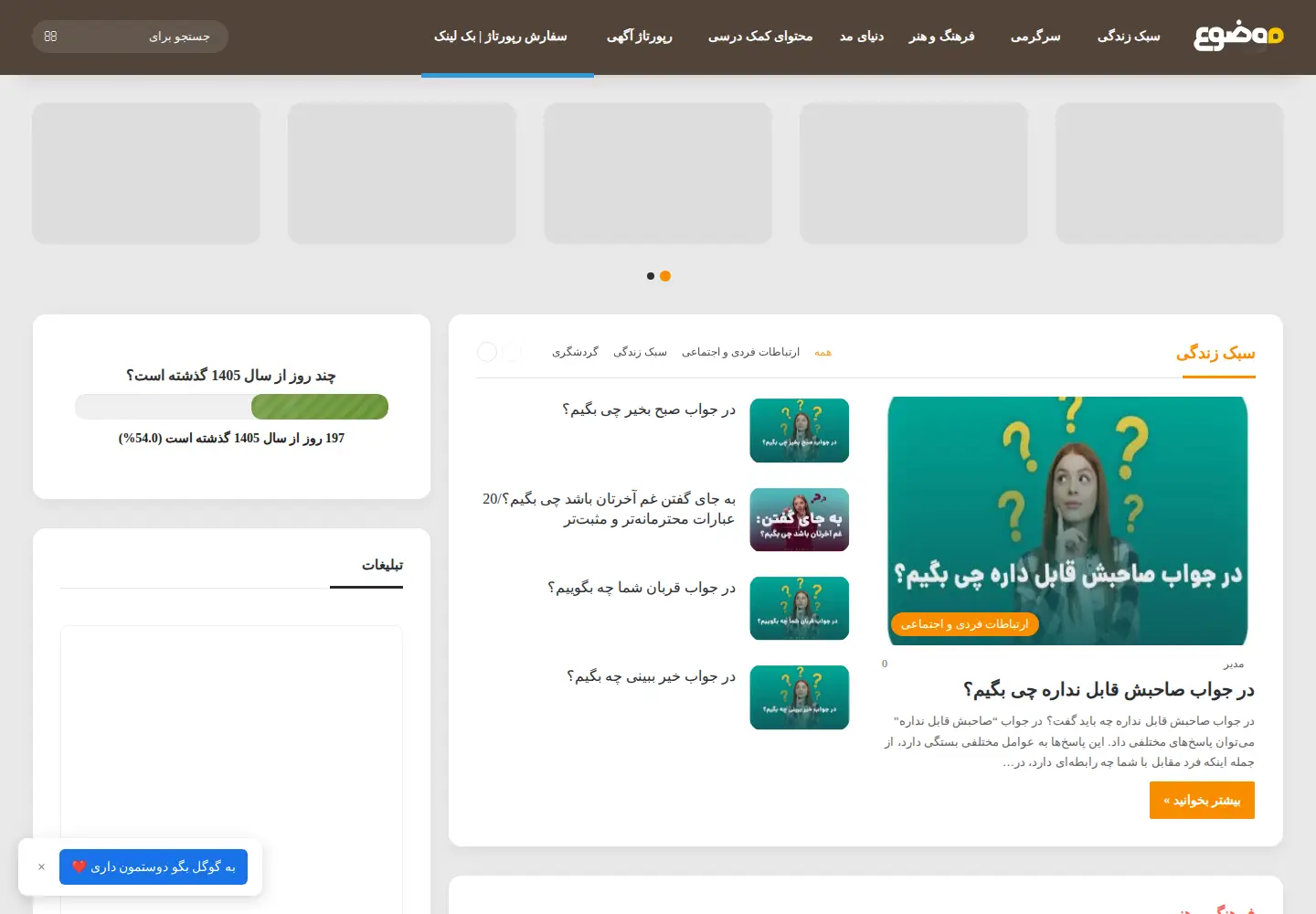Click the green year 1405 progress bar
The image size is (1316, 914).
(x=320, y=407)
